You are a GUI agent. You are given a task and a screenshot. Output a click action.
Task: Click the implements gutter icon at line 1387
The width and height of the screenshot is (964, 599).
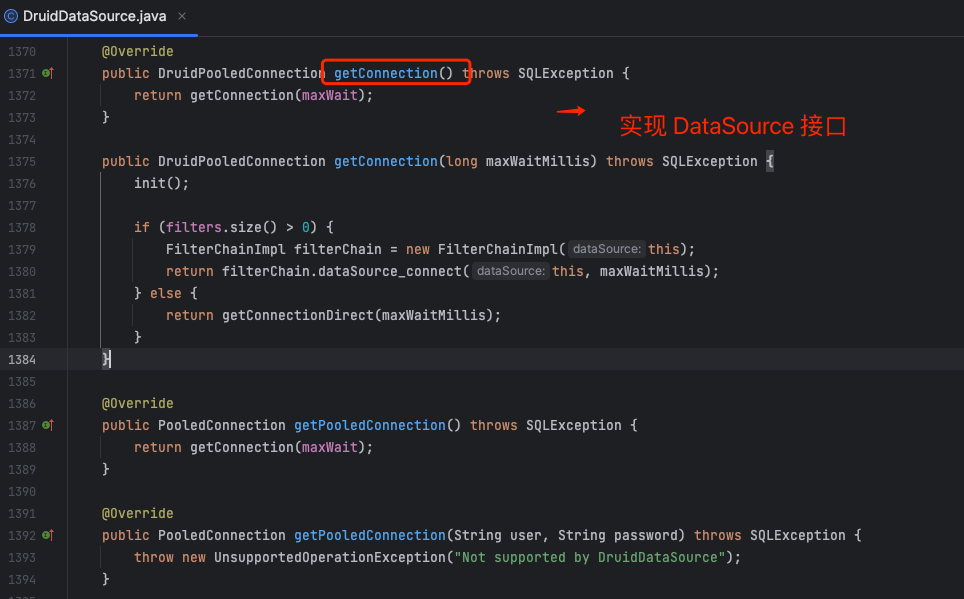pyautogui.click(x=47, y=425)
